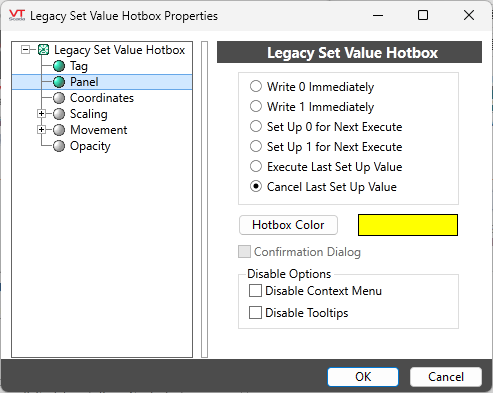Viewport: 493px width, 393px height.
Task: Close the properties dialog window
Action: click(469, 15)
